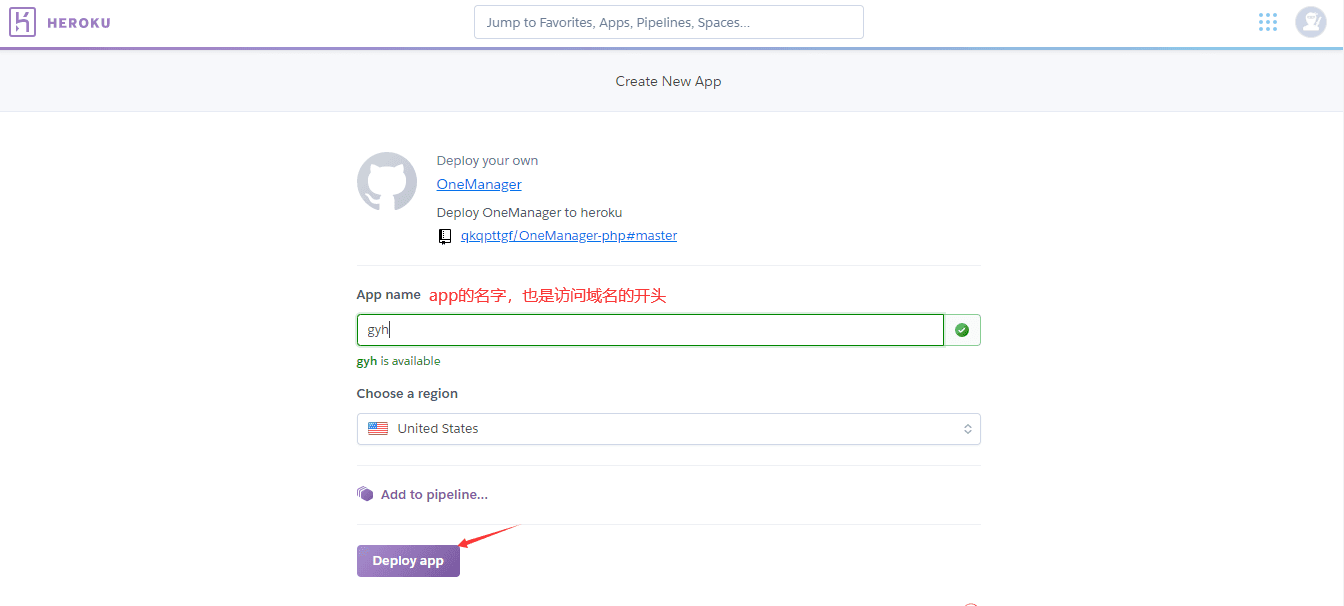Click the region selector up-down arrows
The image size is (1344, 606).
(x=967, y=429)
